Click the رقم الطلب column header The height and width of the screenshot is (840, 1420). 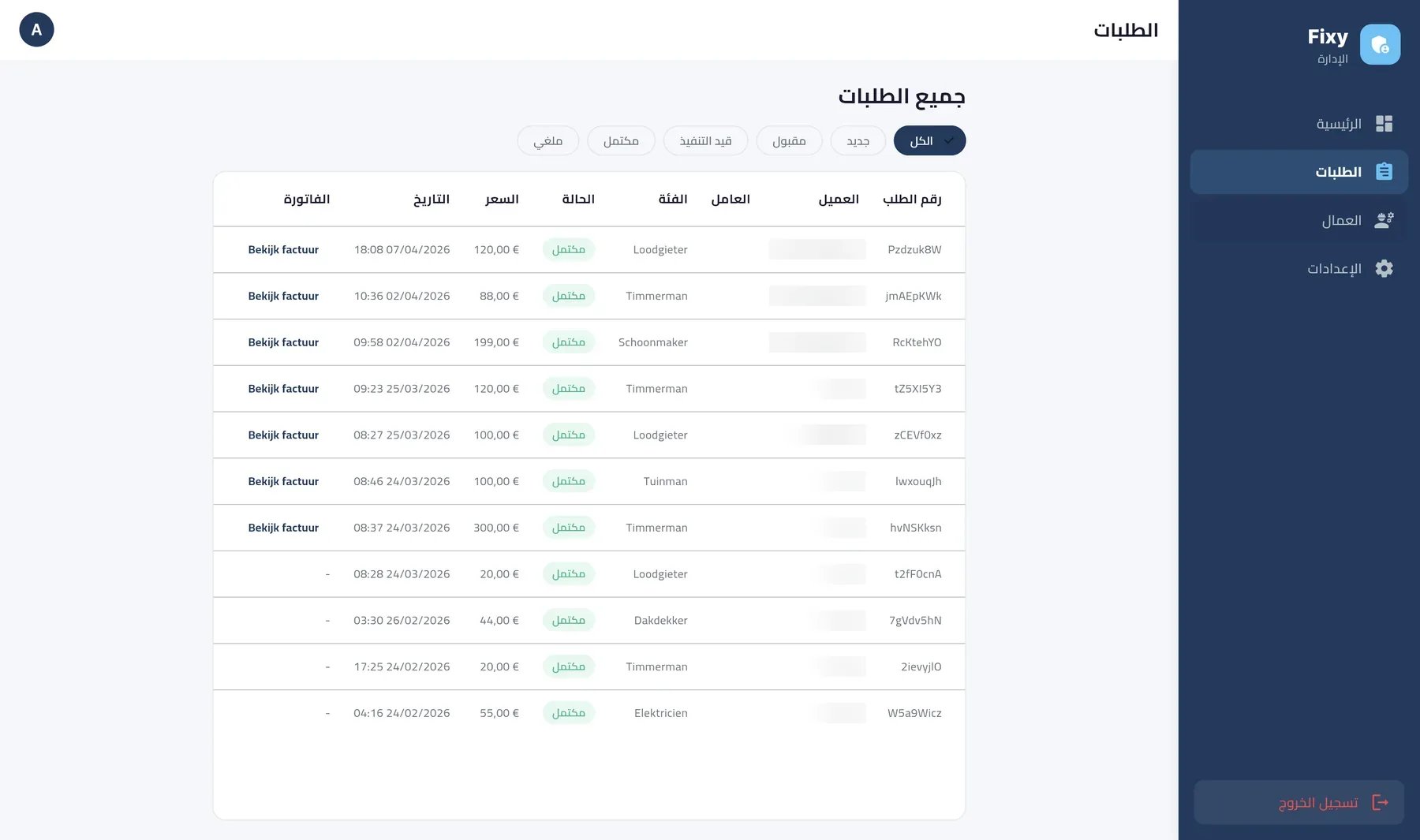coord(912,199)
